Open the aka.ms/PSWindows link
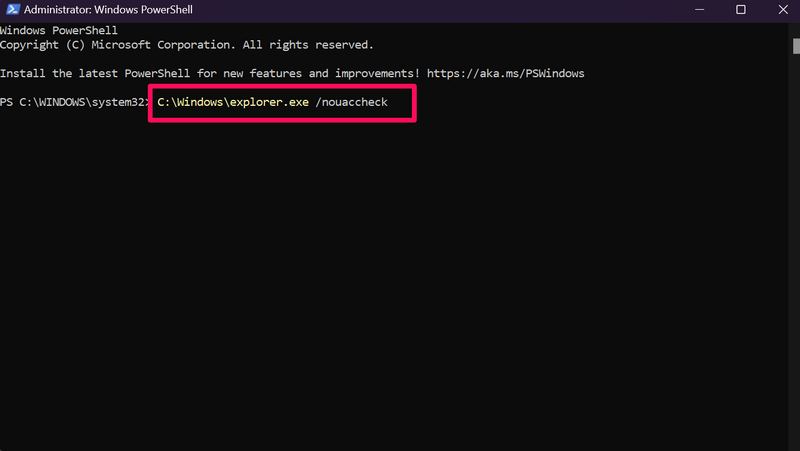 (x=505, y=74)
